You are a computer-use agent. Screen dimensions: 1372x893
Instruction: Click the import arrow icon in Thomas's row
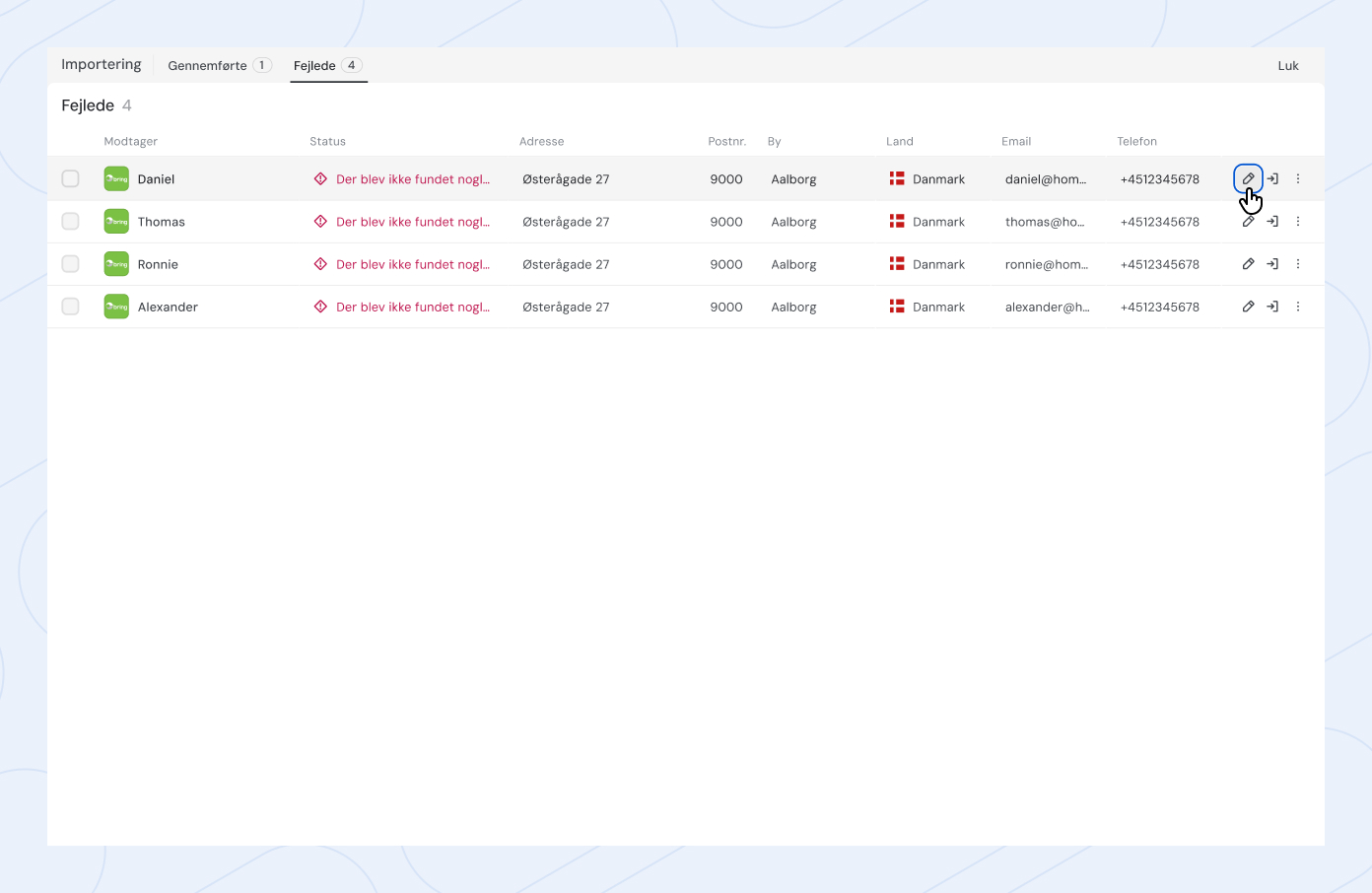click(1272, 222)
